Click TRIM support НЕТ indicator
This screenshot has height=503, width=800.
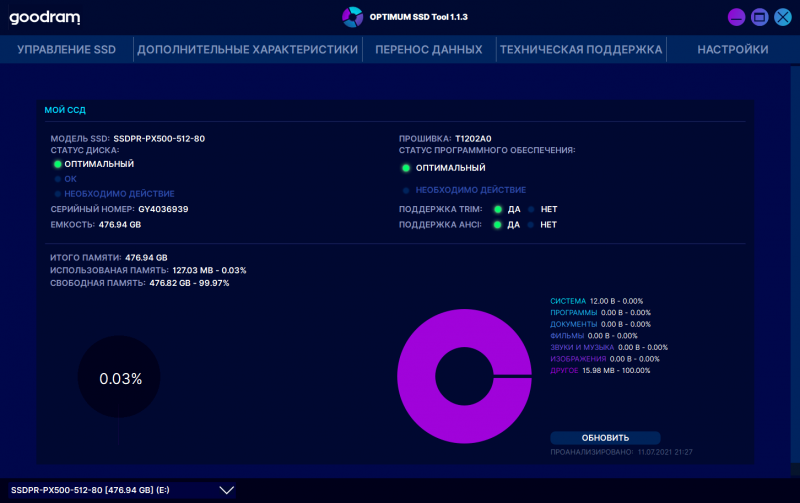[x=531, y=209]
